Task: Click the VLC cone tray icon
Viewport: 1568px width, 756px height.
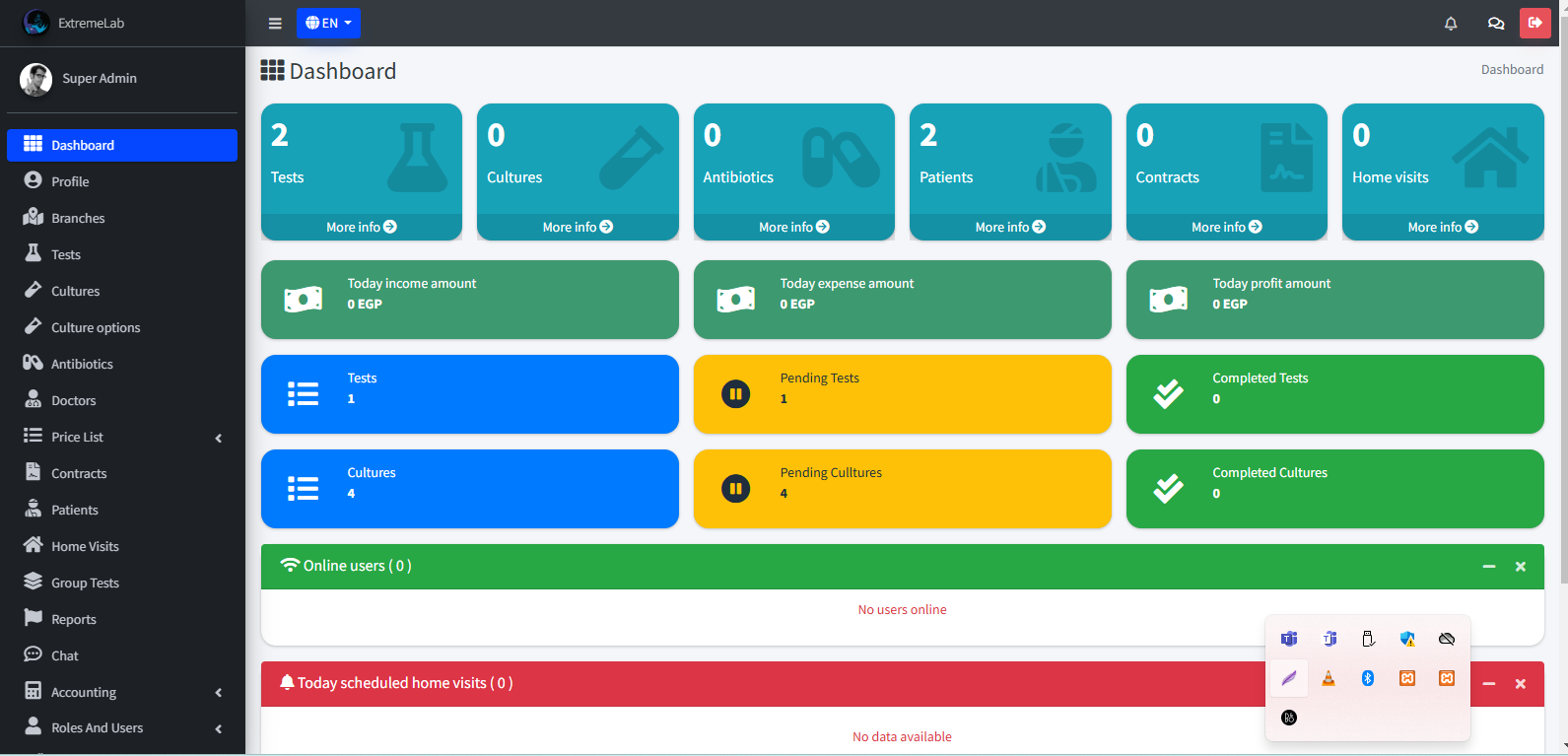Action: [1329, 678]
